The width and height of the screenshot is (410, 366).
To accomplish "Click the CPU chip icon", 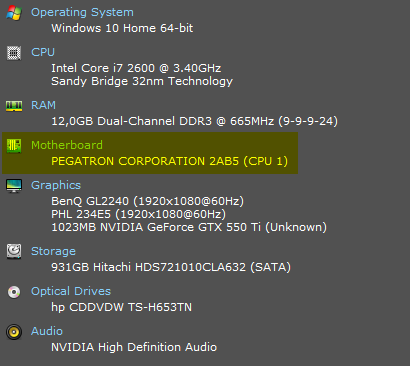I will coord(14,53).
